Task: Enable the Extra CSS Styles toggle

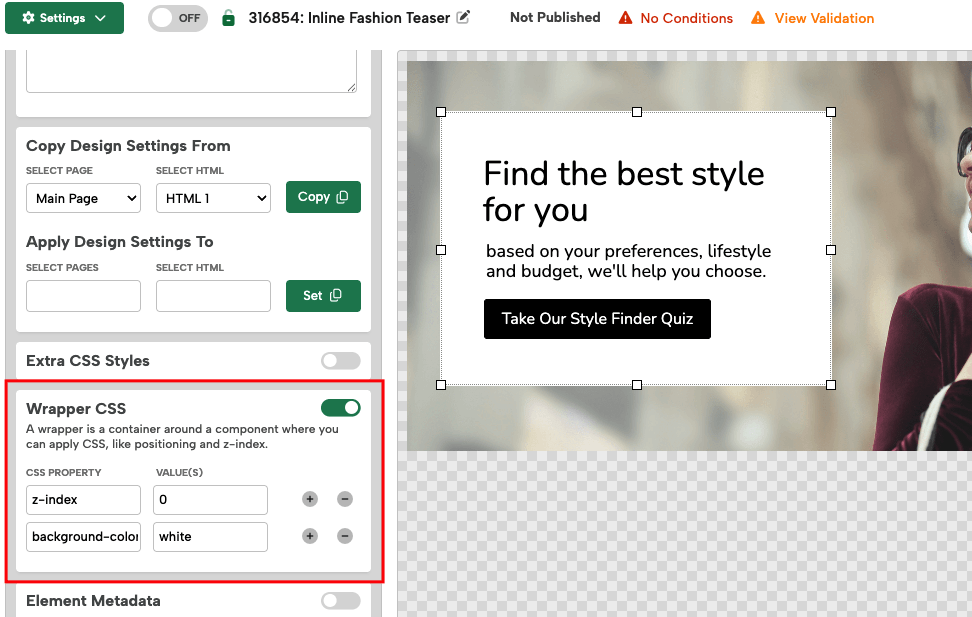Action: [340, 361]
